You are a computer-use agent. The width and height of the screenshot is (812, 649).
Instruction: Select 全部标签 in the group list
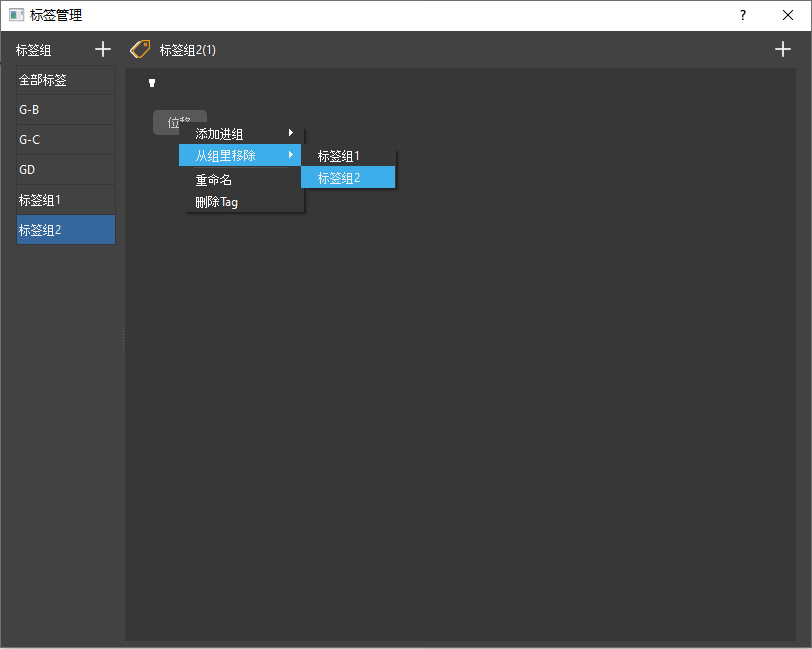(66, 80)
